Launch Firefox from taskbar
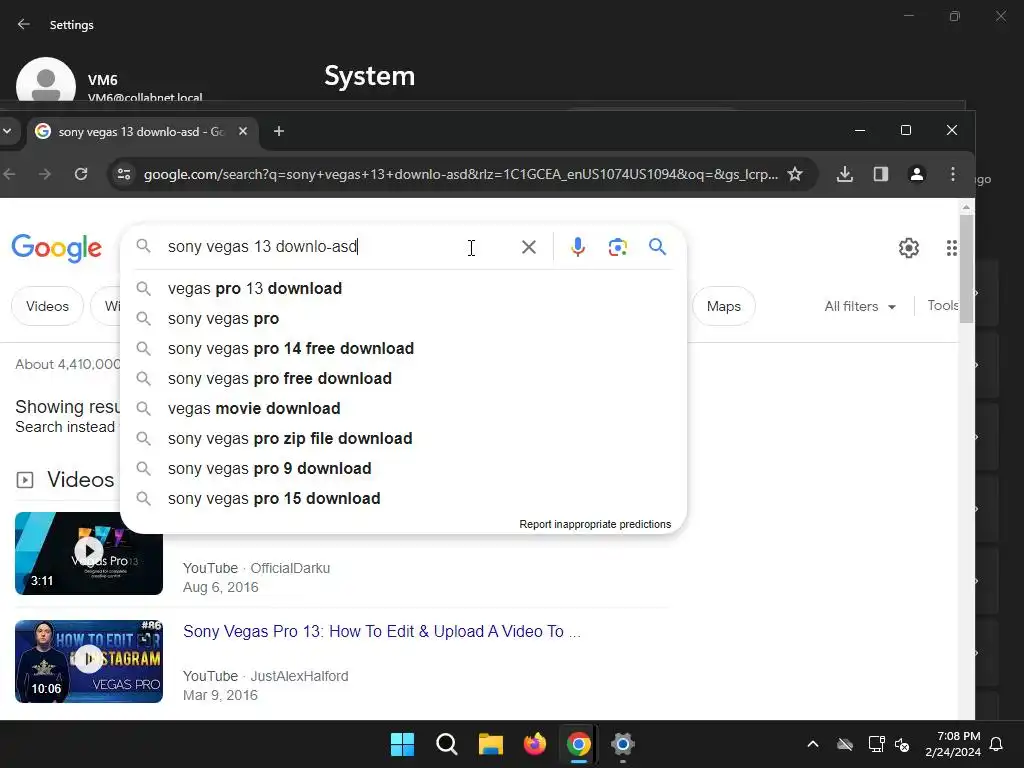The width and height of the screenshot is (1024, 768). [x=535, y=744]
